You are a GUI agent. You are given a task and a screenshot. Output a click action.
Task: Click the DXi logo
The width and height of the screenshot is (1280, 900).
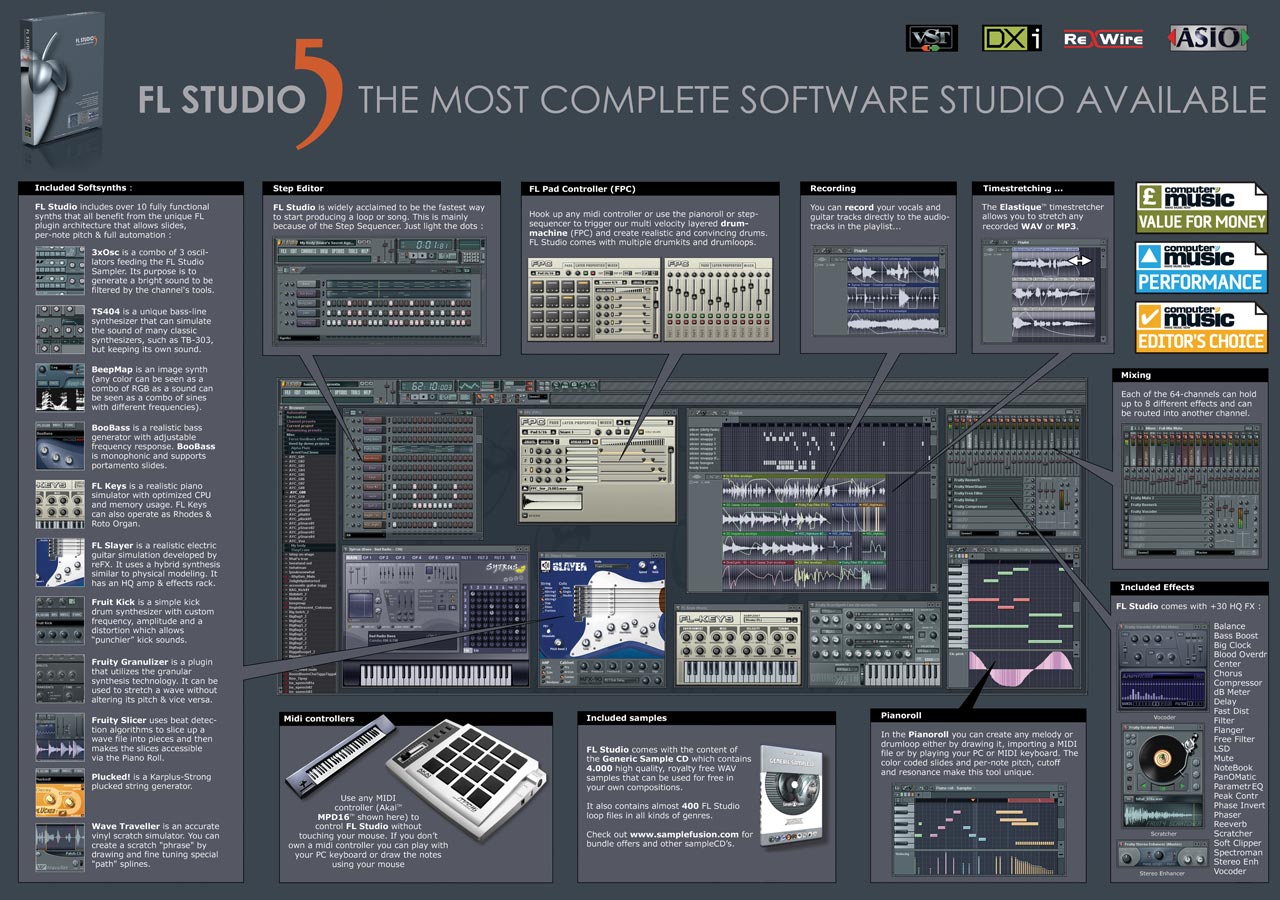point(1012,39)
